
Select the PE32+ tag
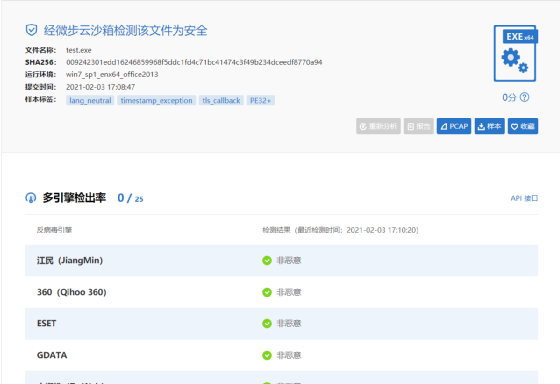(x=261, y=100)
